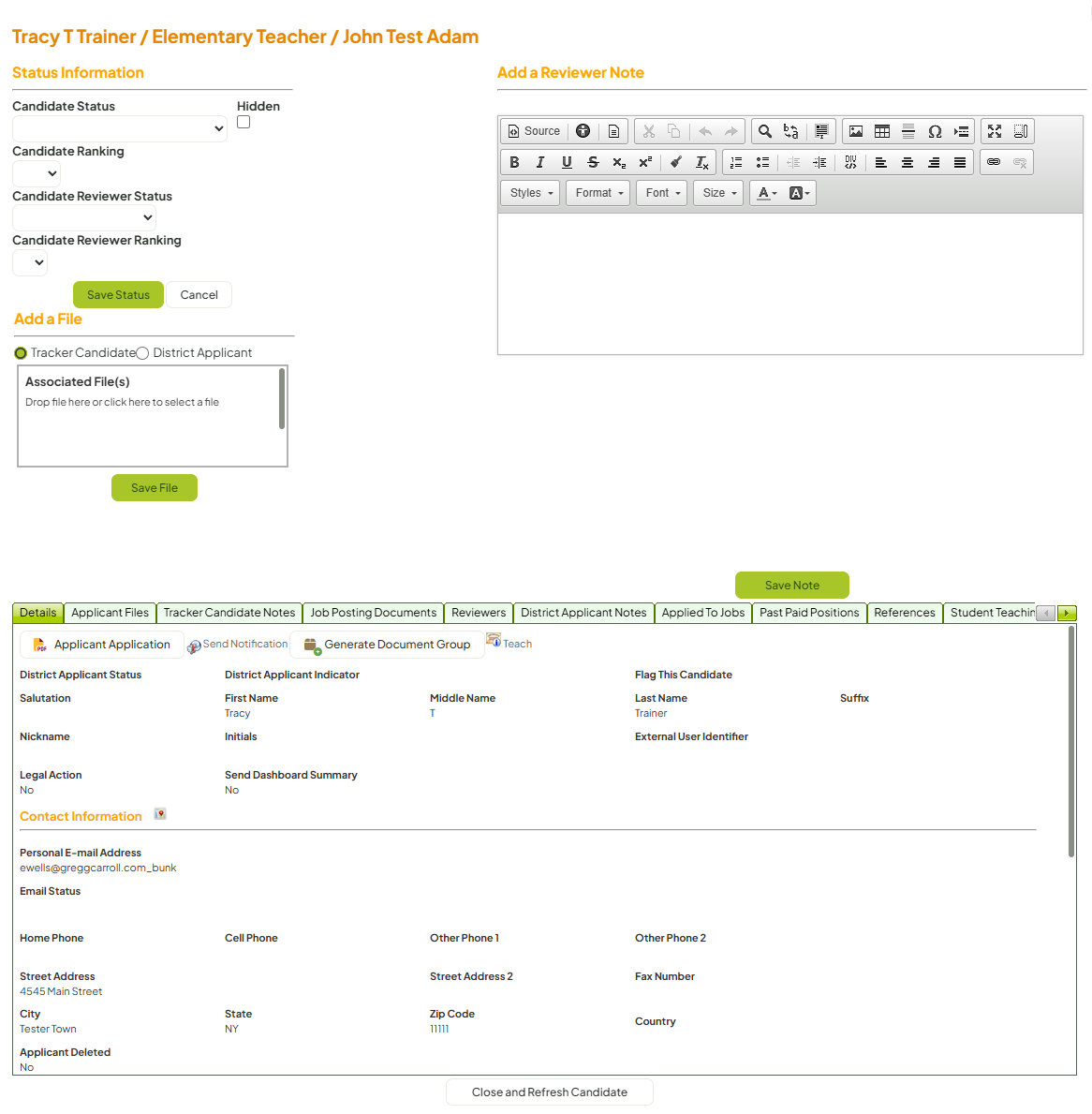Screen dimensions: 1092x1114
Task: Click the Save File button
Action: (x=155, y=488)
